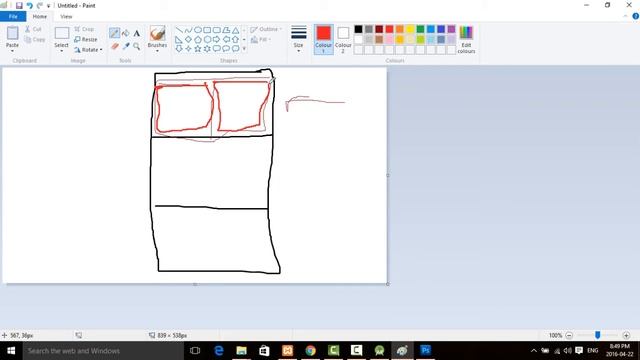Viewport: 640px width, 360px height.
Task: Choose the Pentagon shape
Action: pos(198,40)
